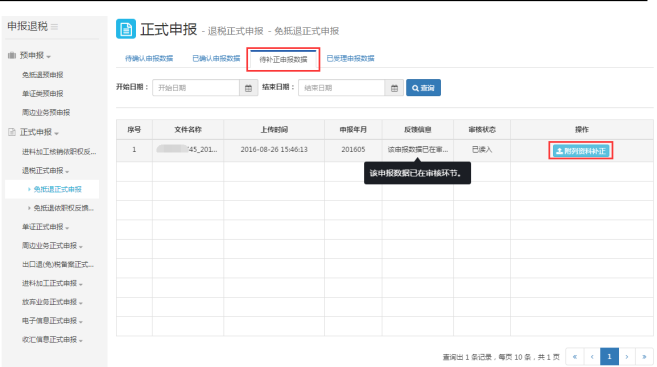The image size is (657, 367).
Task: Open the calendar picker for 开始日期
Action: [248, 88]
